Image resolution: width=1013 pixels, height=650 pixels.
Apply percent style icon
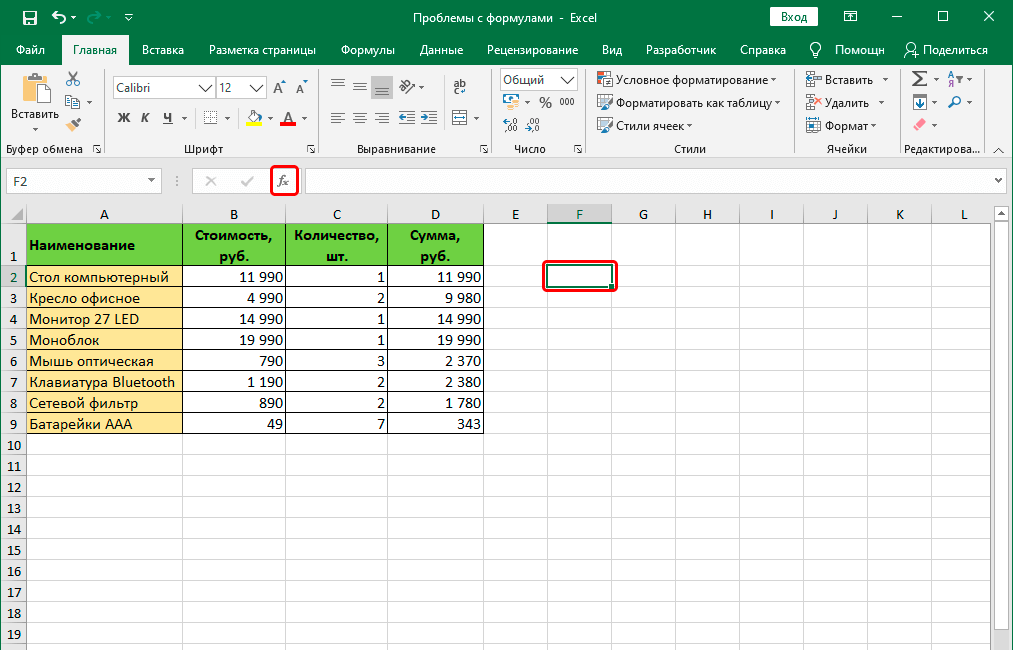545,103
